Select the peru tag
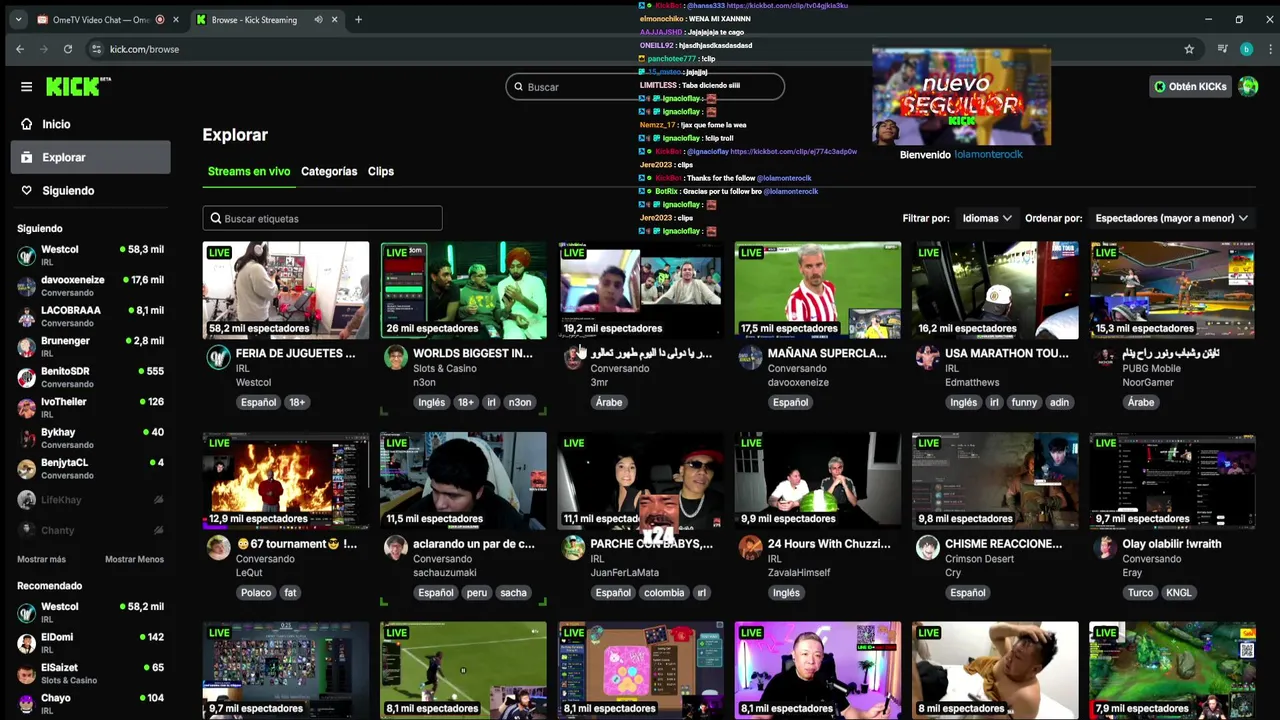Viewport: 1280px width, 720px height. (x=477, y=592)
